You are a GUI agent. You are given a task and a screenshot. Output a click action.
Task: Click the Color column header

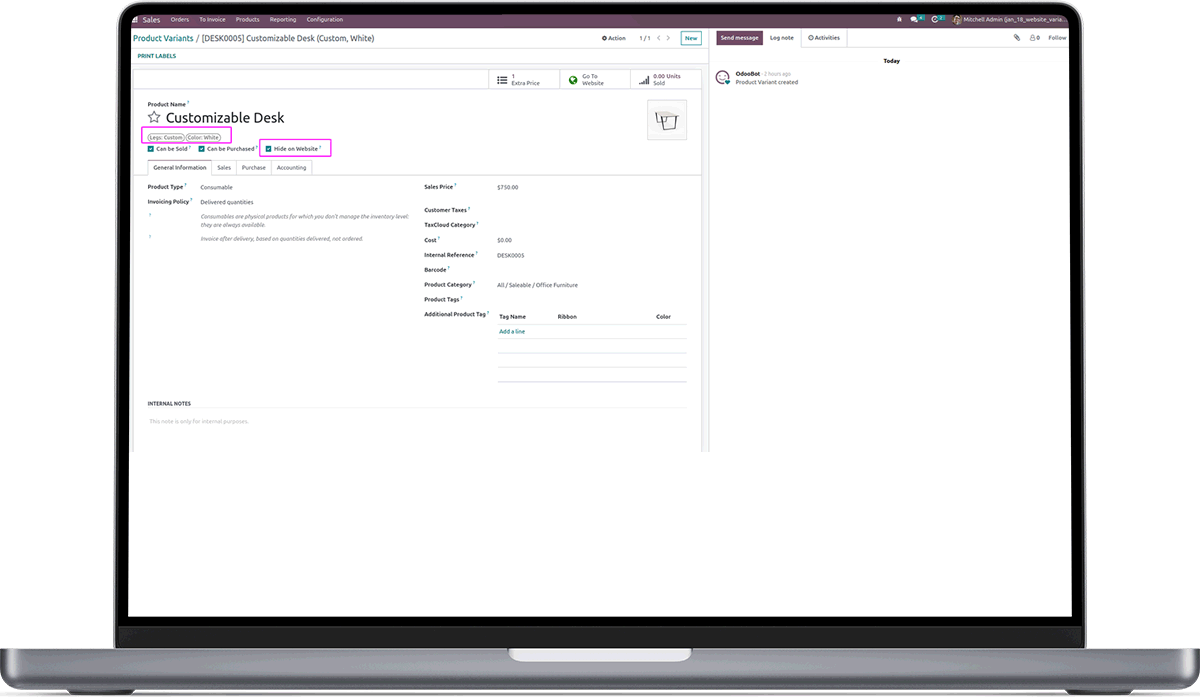[x=663, y=317]
